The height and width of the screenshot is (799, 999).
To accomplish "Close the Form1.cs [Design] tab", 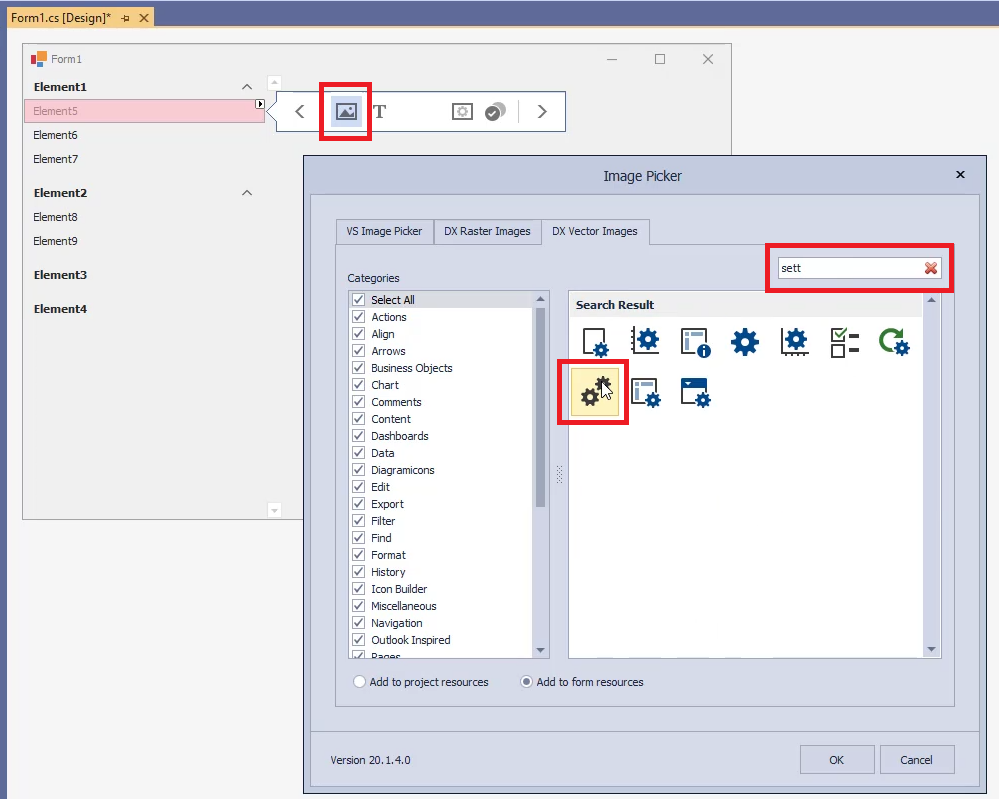I will click(144, 18).
